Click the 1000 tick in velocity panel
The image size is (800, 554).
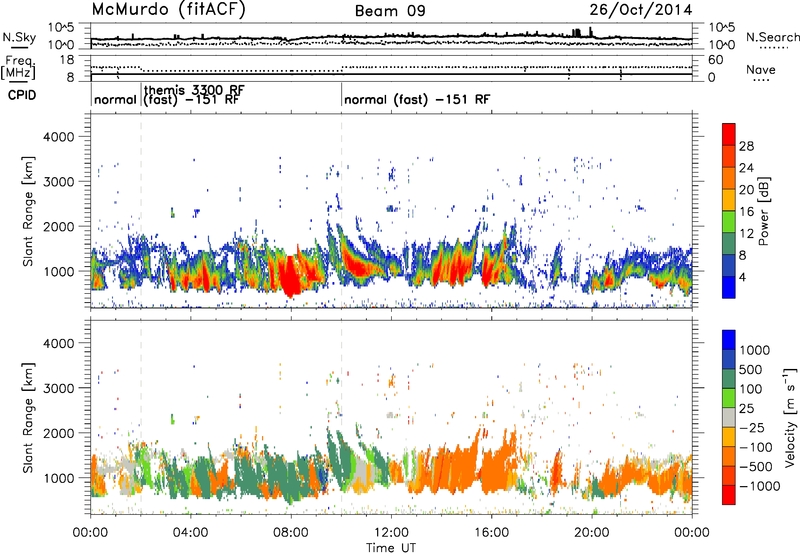[x=58, y=478]
